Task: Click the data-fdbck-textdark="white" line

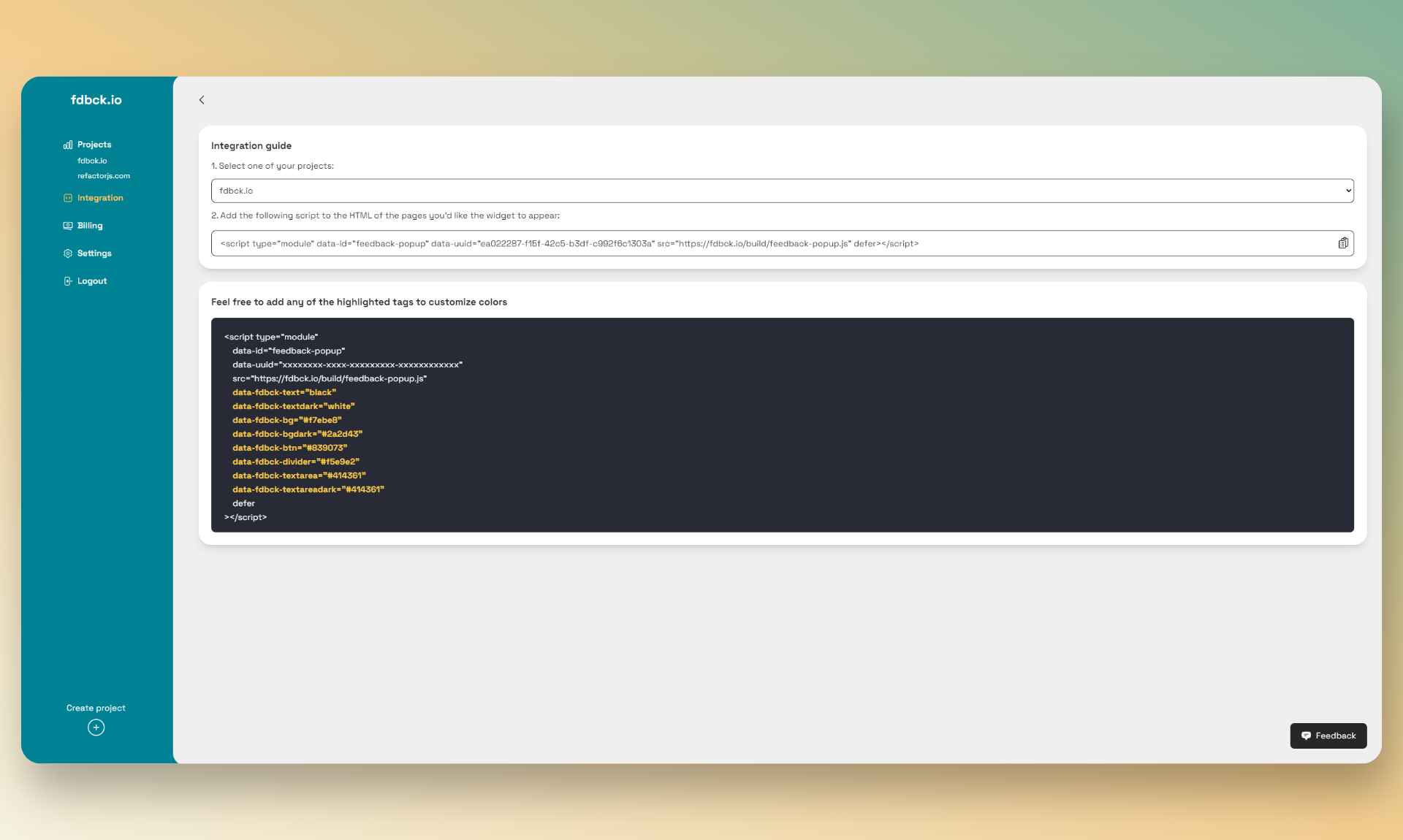Action: pos(294,406)
